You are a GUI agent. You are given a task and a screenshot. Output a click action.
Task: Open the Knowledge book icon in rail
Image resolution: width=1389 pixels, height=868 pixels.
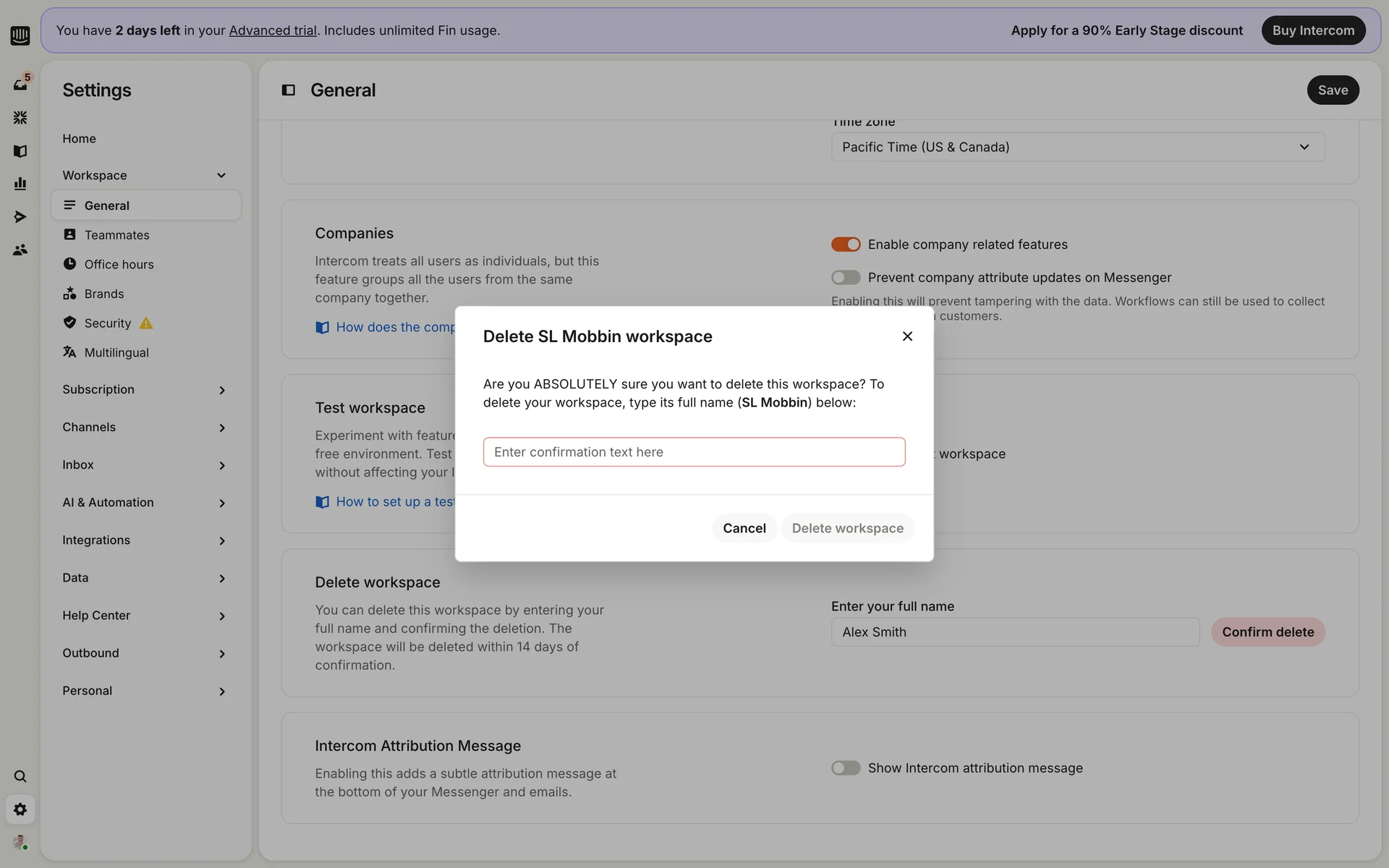(x=20, y=151)
